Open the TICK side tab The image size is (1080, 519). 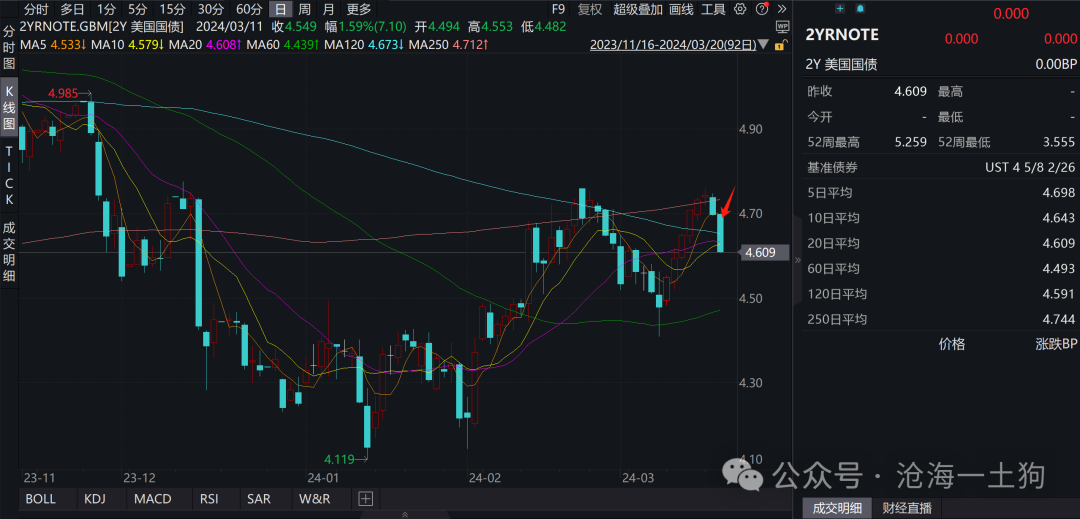point(9,175)
